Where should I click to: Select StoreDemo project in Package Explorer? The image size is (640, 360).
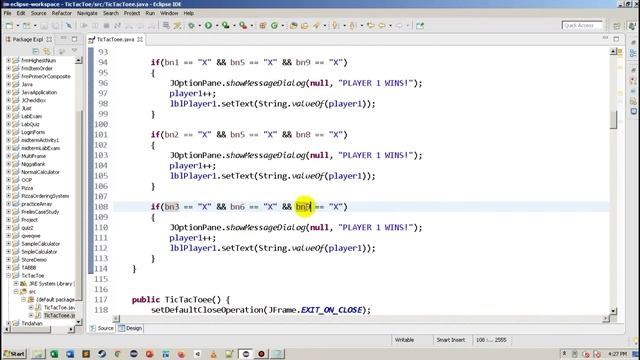click(x=34, y=260)
